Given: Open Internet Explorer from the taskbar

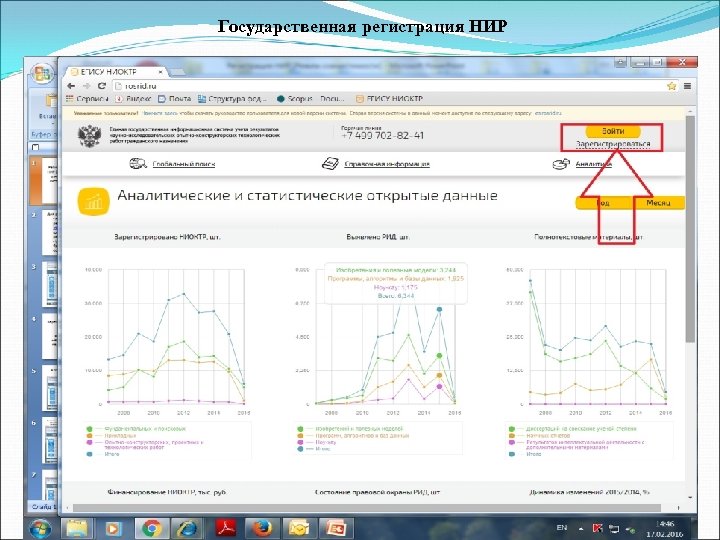Looking at the screenshot, I should click(x=187, y=529).
